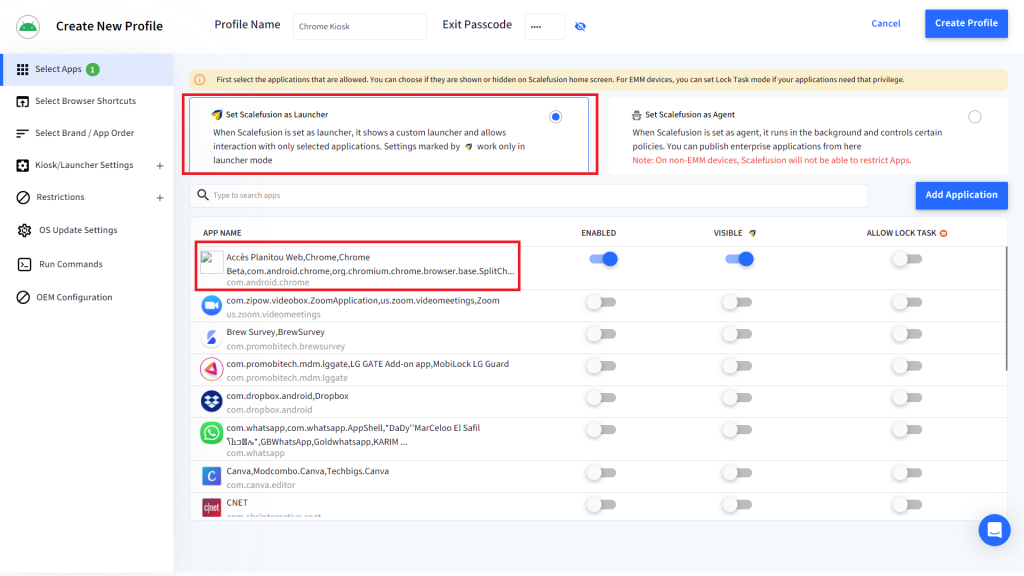Click the Scalefusion agent icon
The height and width of the screenshot is (576, 1024).
coord(637,115)
